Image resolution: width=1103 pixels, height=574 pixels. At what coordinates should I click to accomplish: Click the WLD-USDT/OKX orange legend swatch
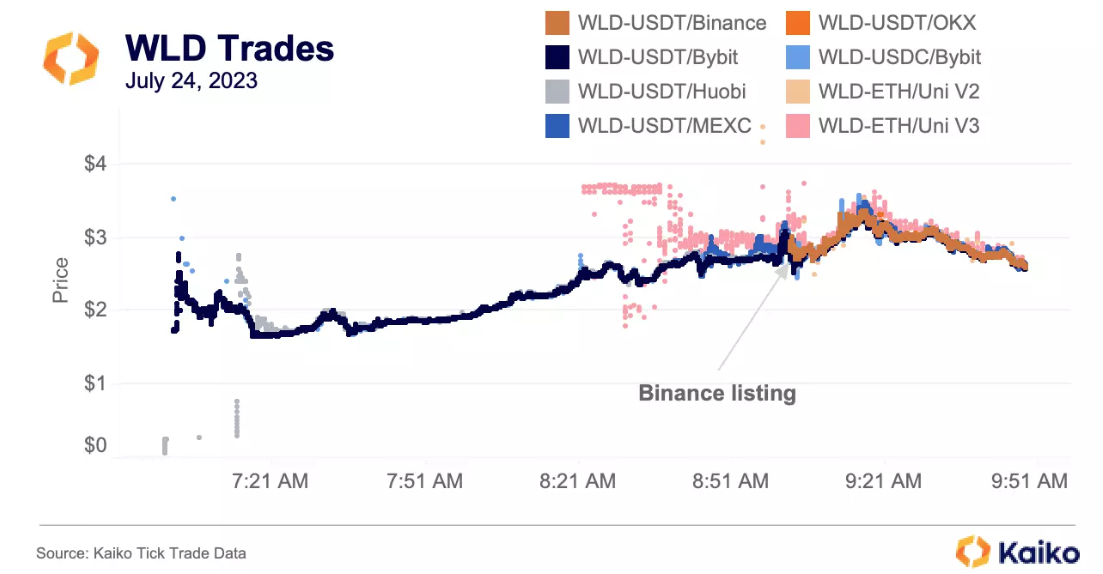tap(796, 22)
